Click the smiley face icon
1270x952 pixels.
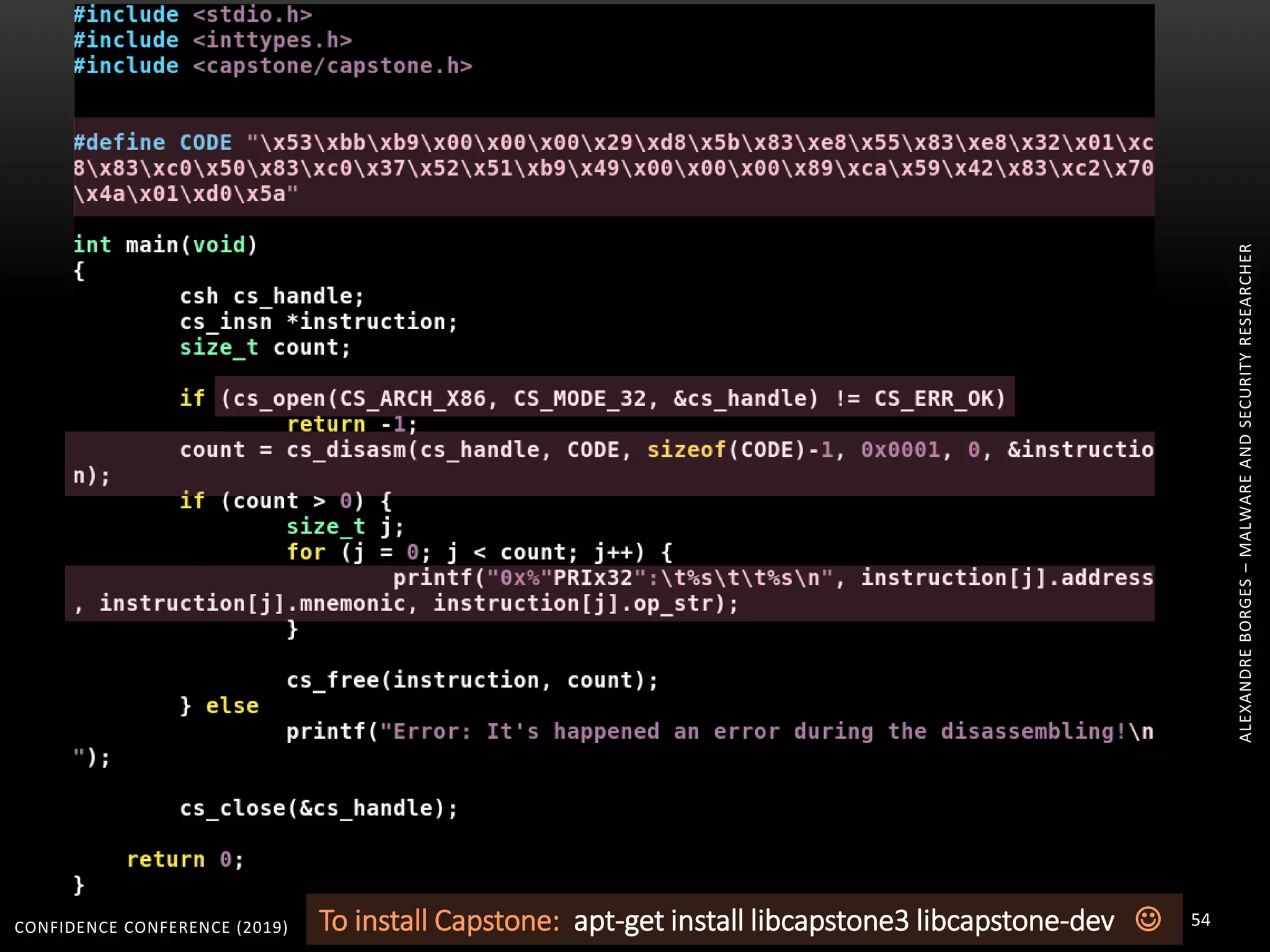1148,919
